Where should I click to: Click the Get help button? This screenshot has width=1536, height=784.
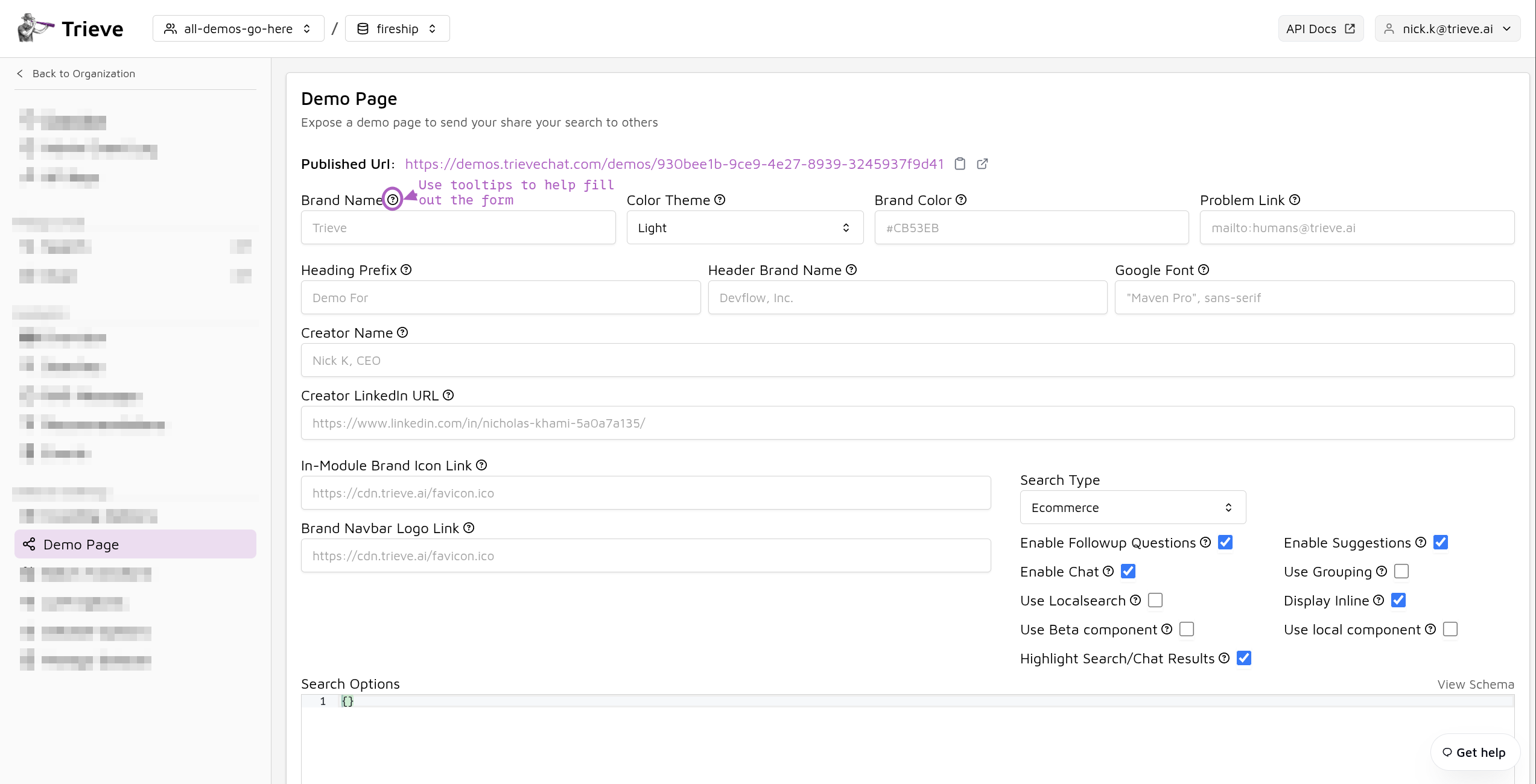(1474, 752)
